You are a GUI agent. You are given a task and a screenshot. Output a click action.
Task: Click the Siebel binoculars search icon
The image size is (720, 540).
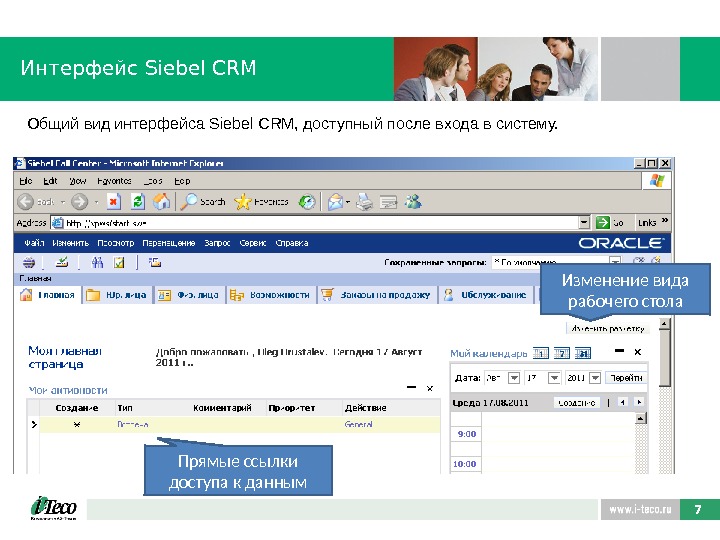coord(97,263)
